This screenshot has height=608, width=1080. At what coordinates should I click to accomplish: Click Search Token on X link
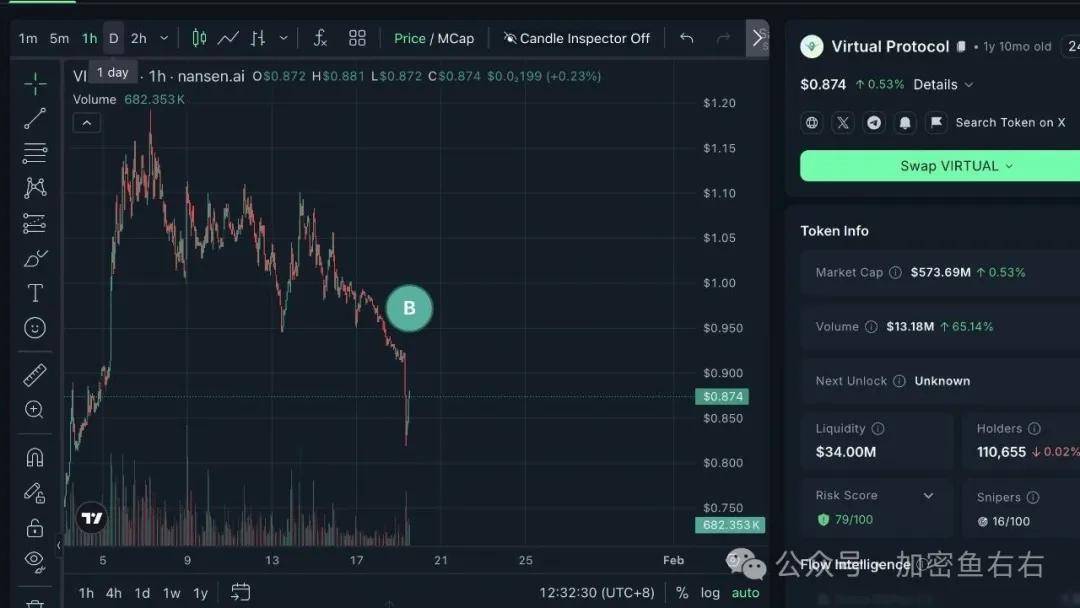click(1009, 122)
